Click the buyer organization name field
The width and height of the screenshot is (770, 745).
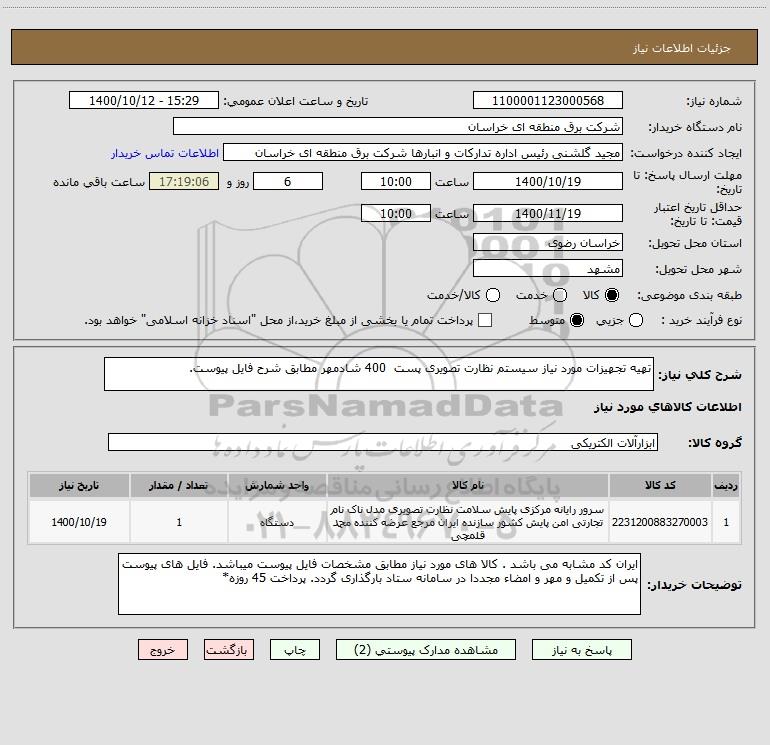(x=398, y=127)
